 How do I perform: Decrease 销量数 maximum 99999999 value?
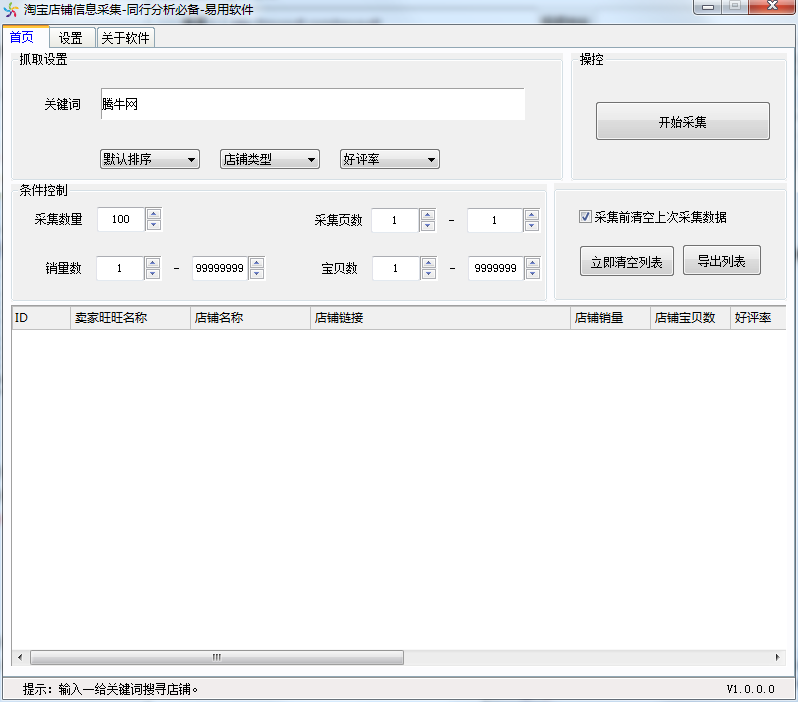click(x=257, y=274)
